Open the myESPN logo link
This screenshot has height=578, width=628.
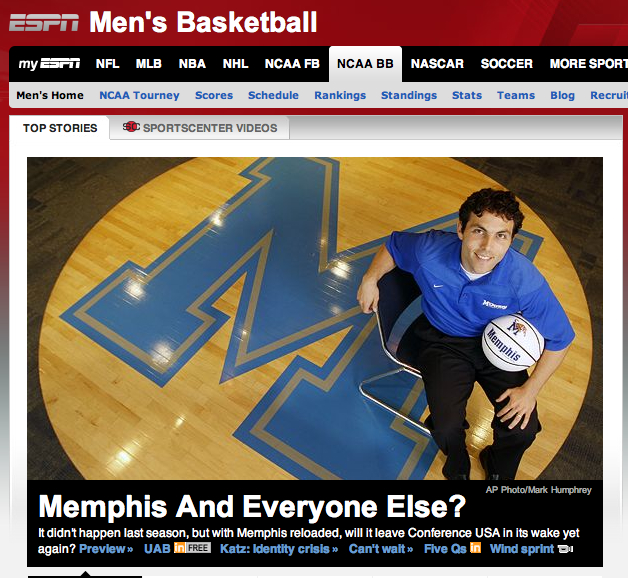(49, 64)
